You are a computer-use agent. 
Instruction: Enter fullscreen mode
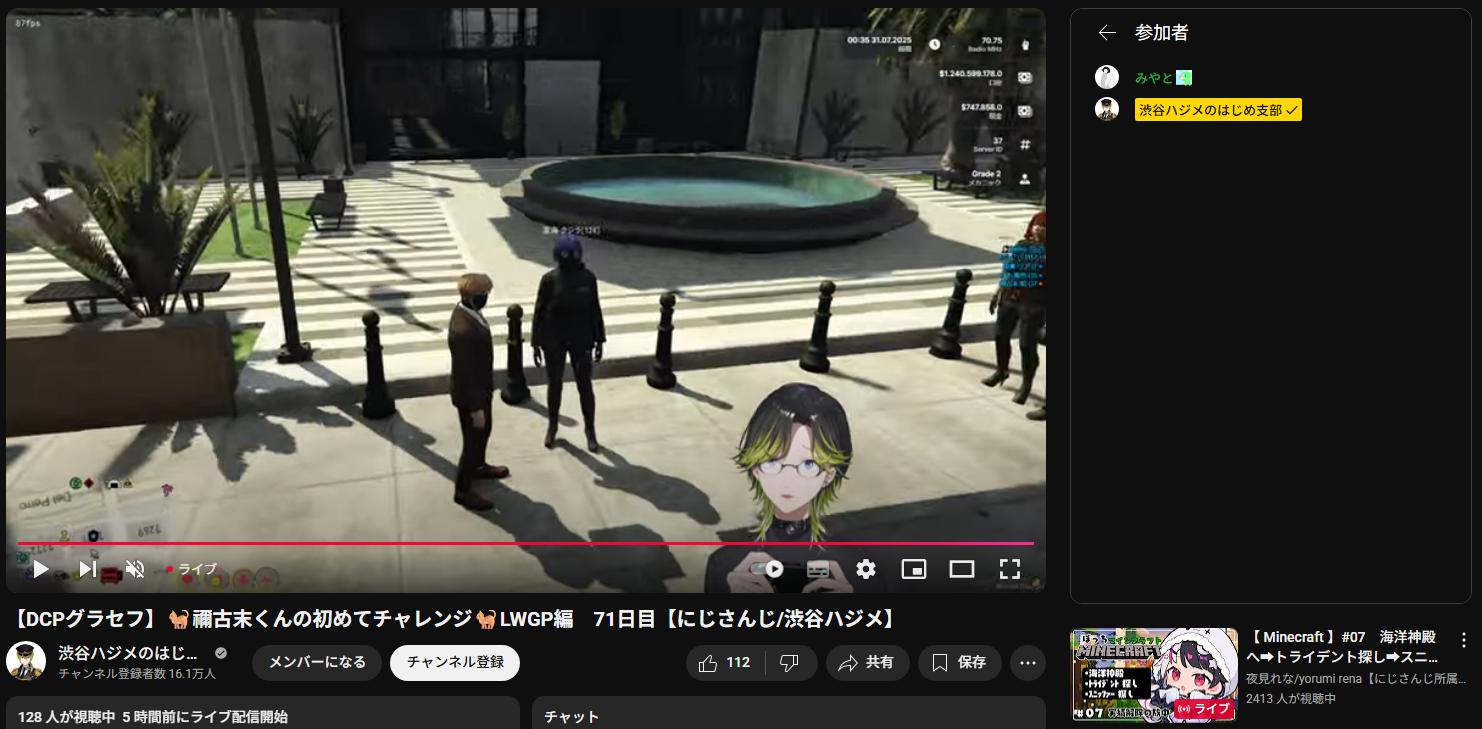pos(1009,569)
